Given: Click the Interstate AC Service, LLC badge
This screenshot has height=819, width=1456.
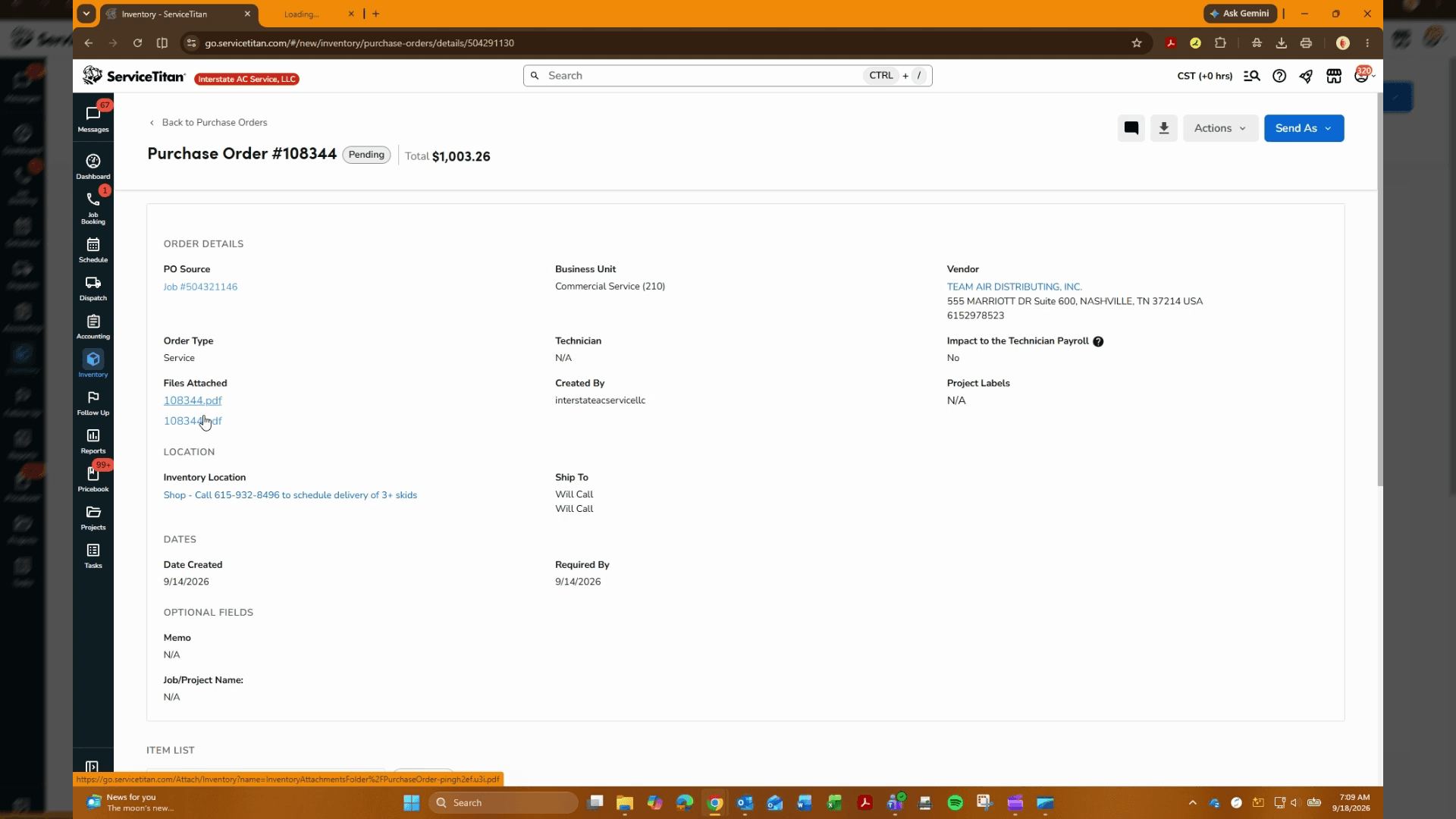Looking at the screenshot, I should (x=246, y=79).
